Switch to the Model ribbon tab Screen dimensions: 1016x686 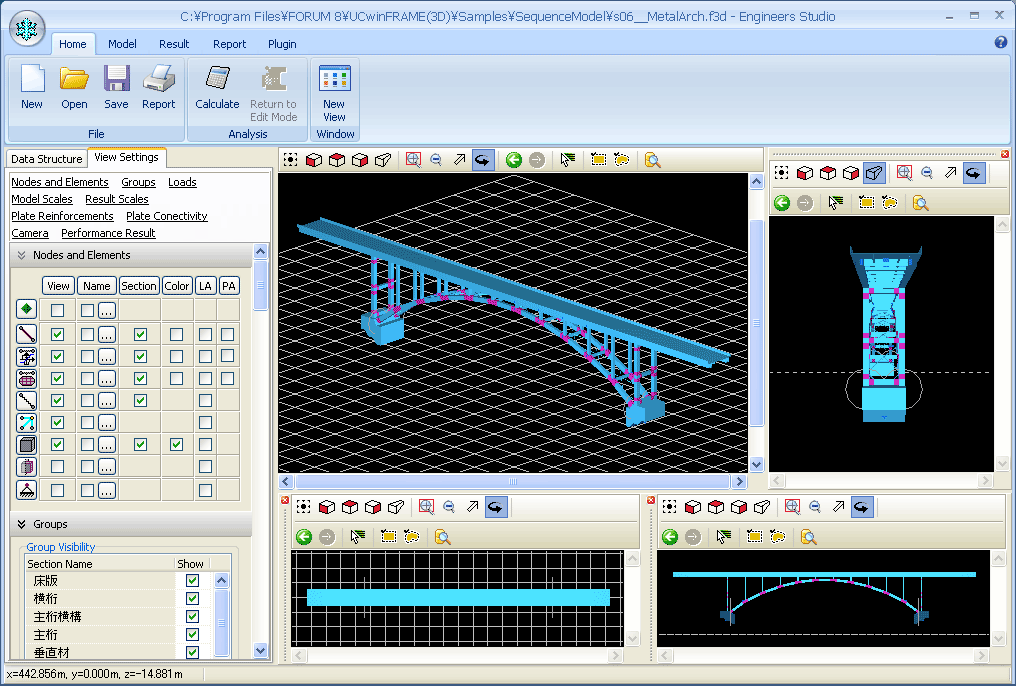pyautogui.click(x=122, y=44)
